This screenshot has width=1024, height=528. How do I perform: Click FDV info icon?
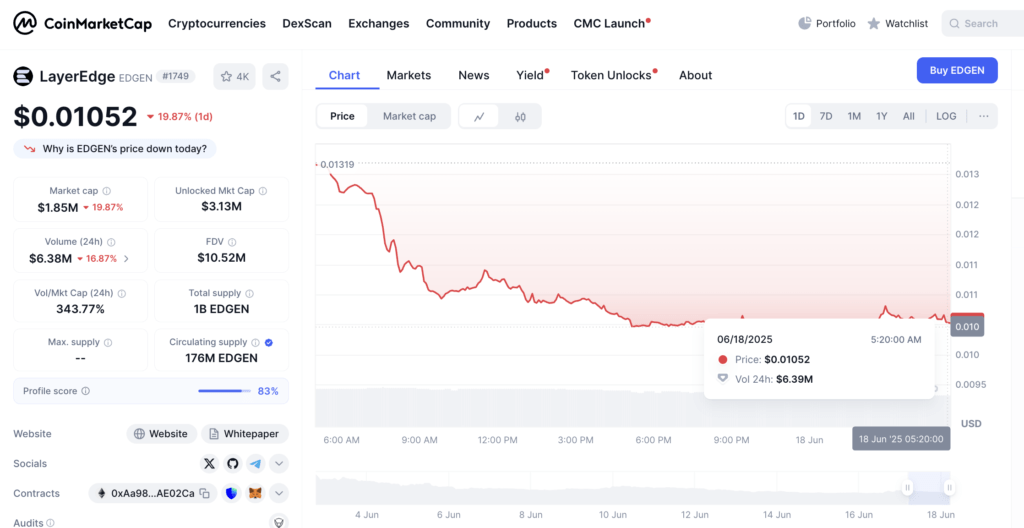click(x=232, y=242)
